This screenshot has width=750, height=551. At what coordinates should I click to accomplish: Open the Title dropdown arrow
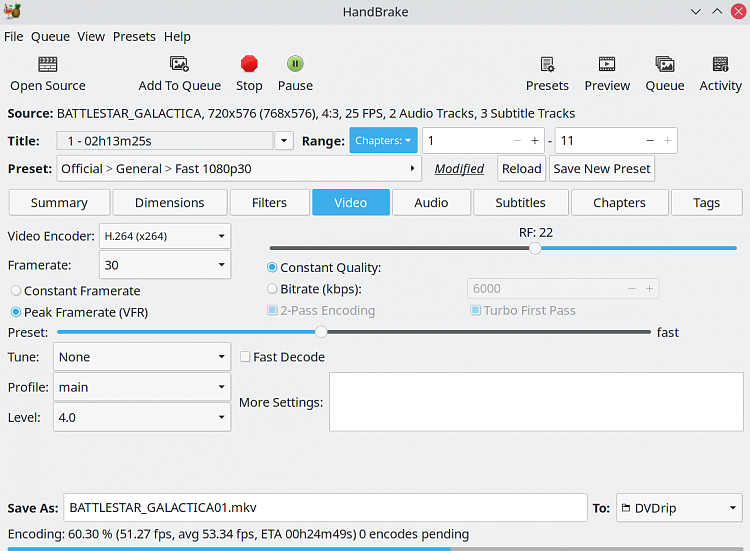[x=284, y=141]
